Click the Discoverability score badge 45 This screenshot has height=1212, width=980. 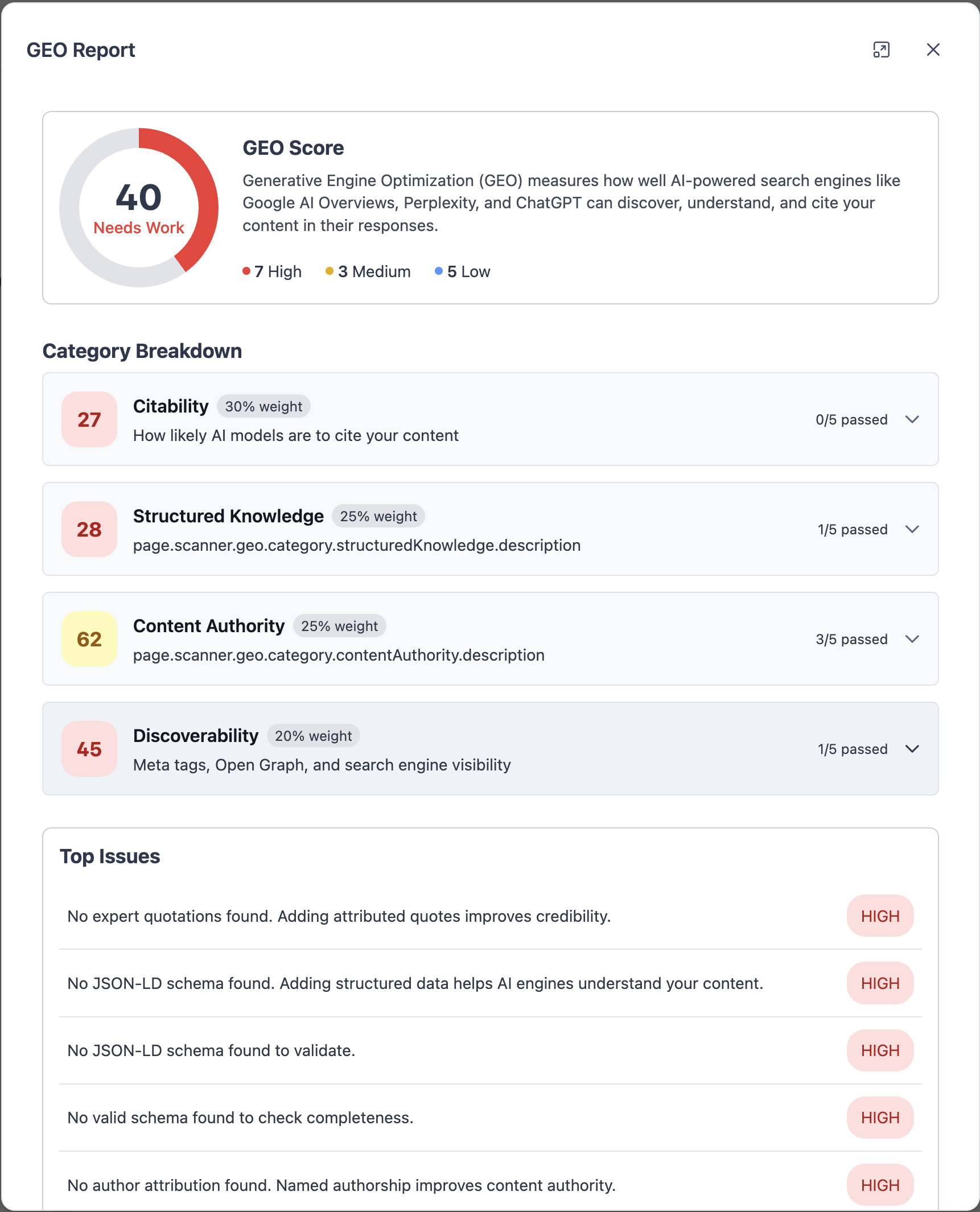[x=89, y=749]
